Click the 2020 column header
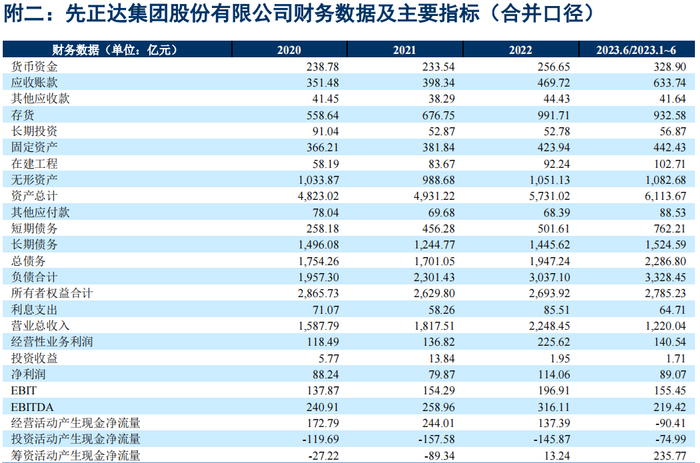 coord(289,49)
